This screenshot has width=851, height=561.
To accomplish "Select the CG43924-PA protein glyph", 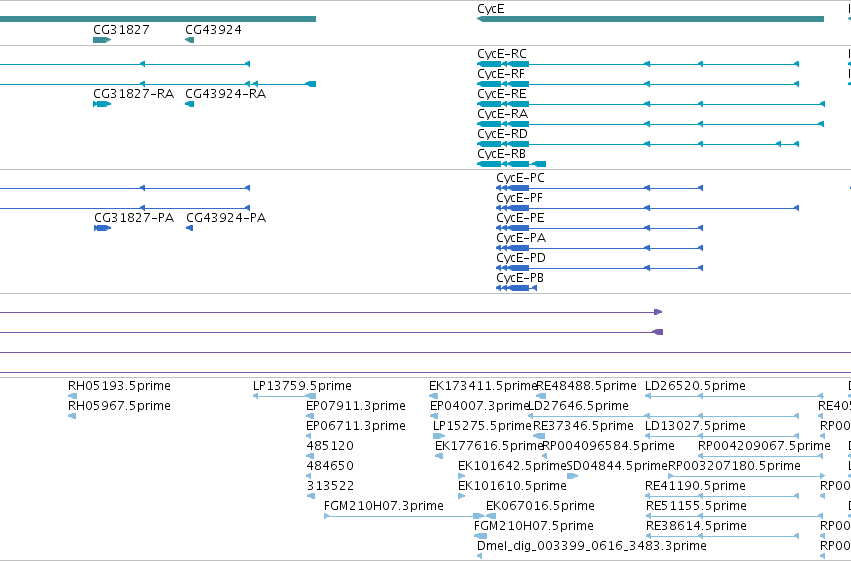I will pyautogui.click(x=189, y=228).
